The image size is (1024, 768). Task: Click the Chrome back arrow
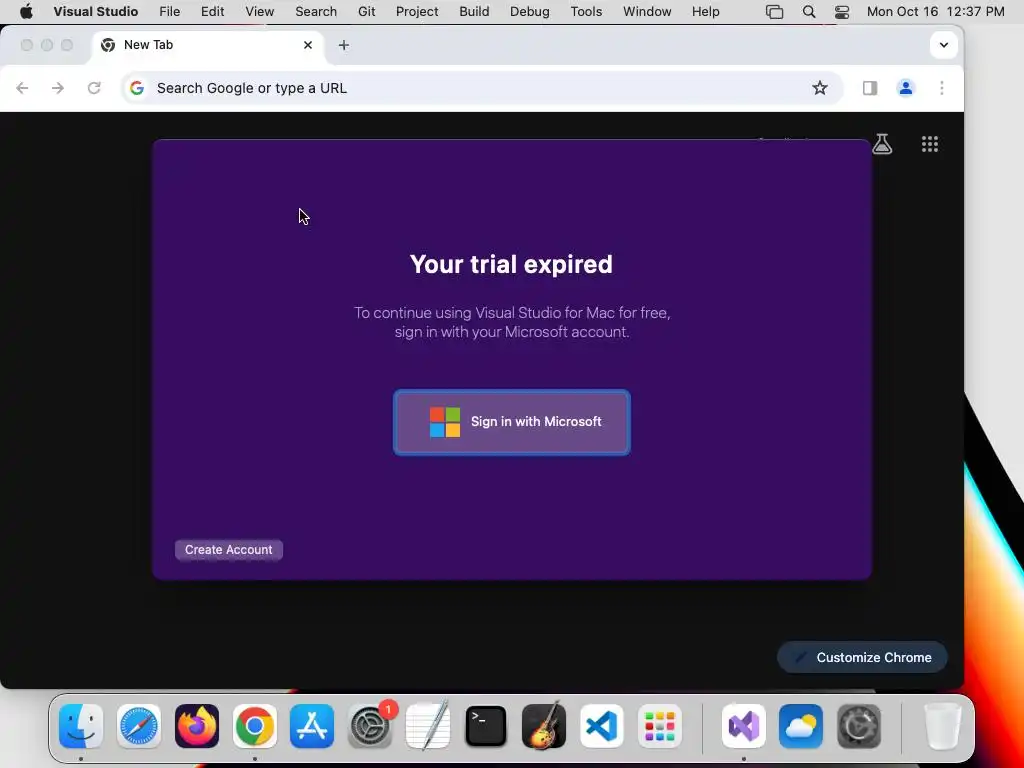(22, 88)
